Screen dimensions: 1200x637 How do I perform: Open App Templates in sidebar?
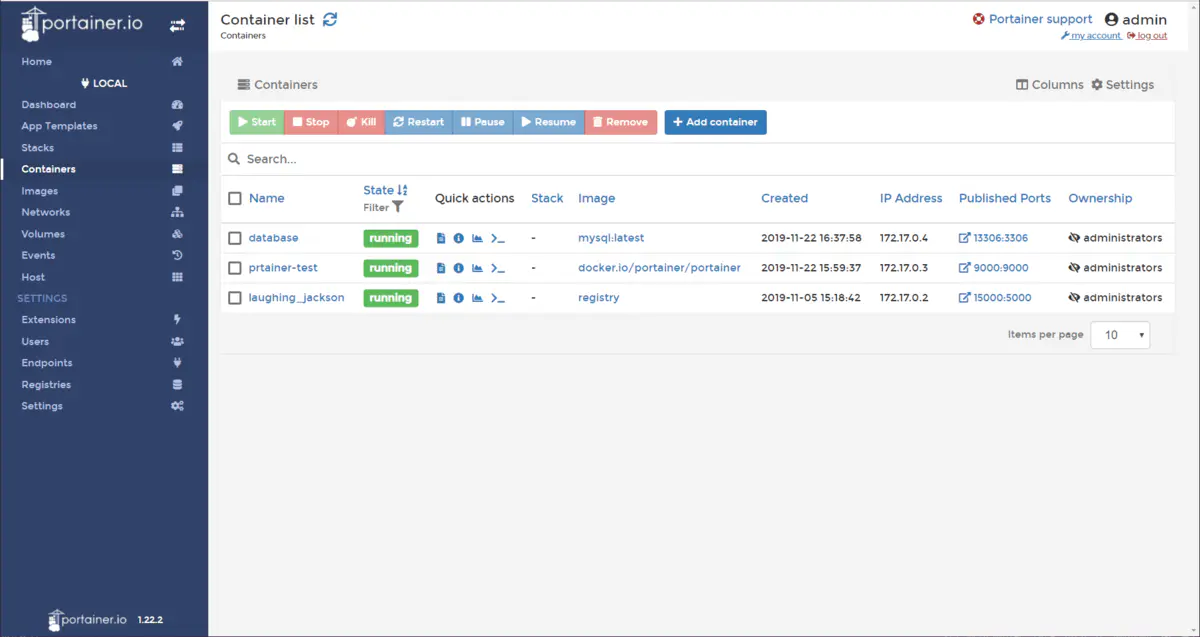[104, 126]
